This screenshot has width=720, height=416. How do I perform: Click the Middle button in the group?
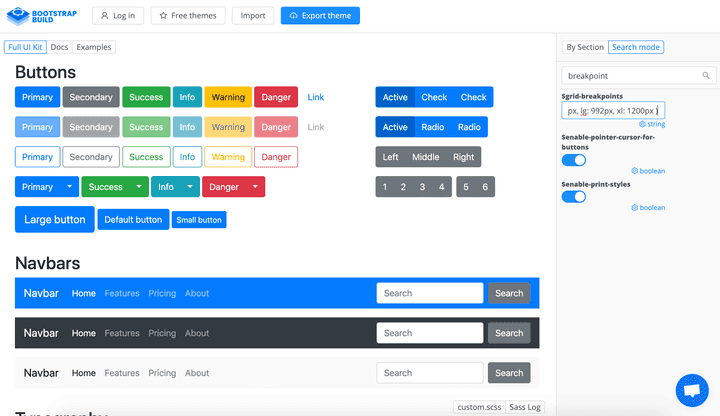pyautogui.click(x=426, y=157)
